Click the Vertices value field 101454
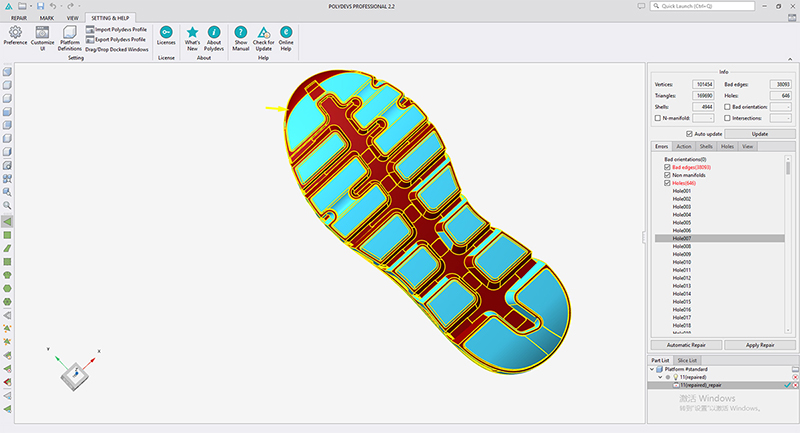 (x=703, y=84)
